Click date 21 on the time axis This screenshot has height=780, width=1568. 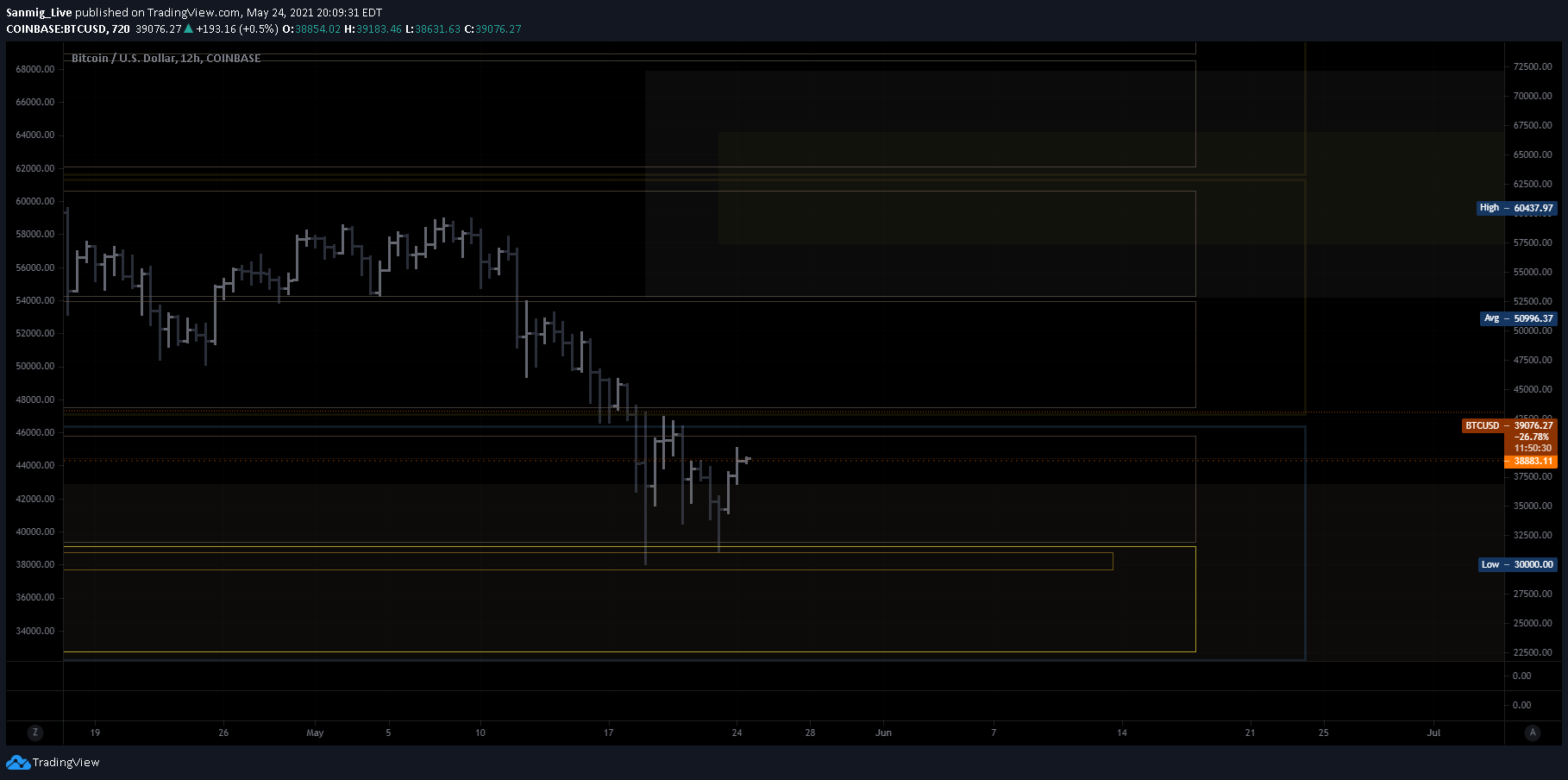tap(1250, 733)
